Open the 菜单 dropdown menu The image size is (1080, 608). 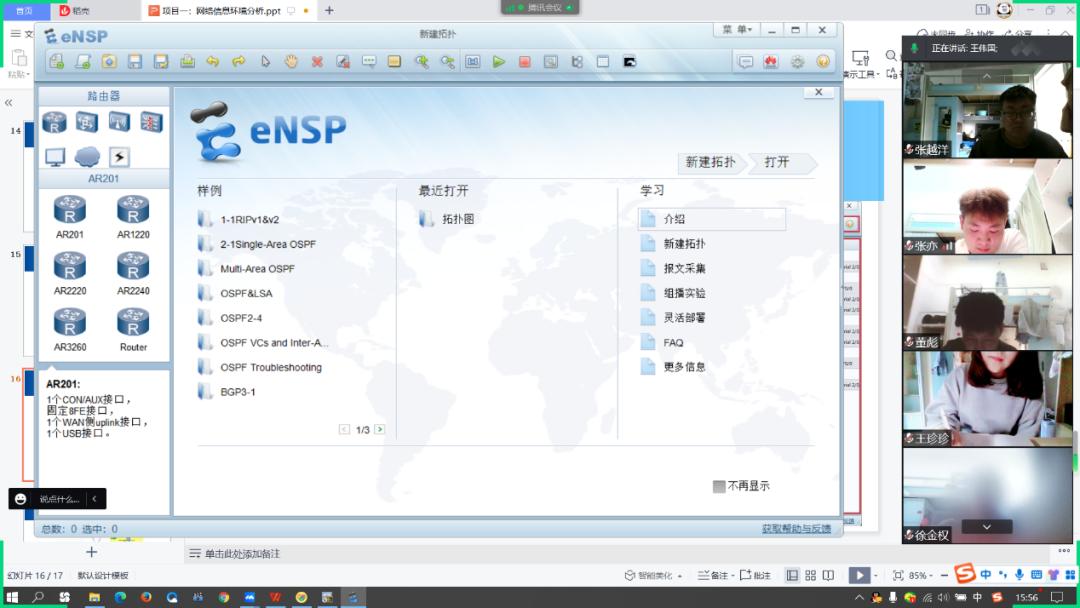(737, 30)
